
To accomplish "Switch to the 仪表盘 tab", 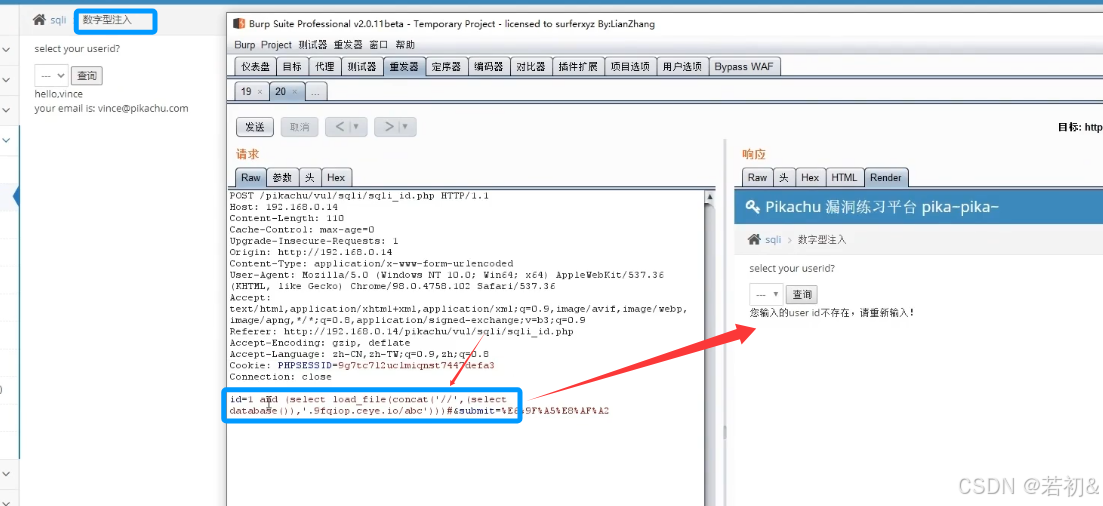I will point(255,67).
